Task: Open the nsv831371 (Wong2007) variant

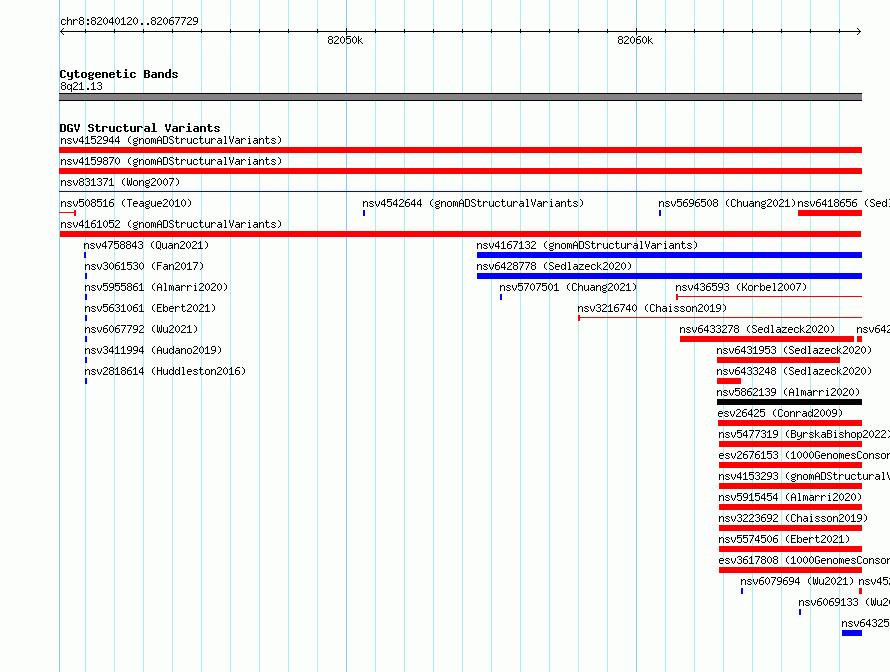Action: coord(120,182)
